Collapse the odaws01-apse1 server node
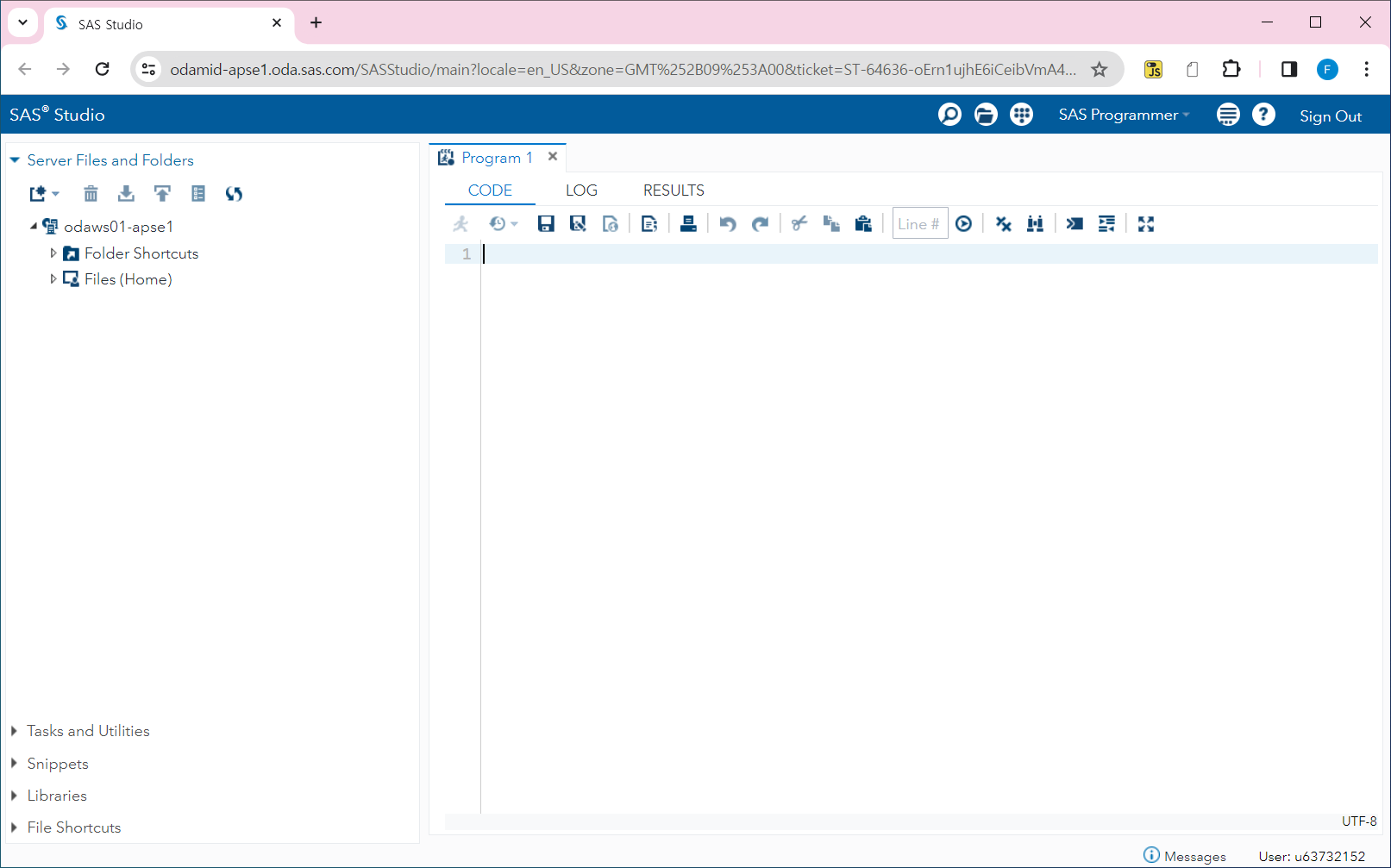Viewport: 1391px width, 868px height. 34,227
